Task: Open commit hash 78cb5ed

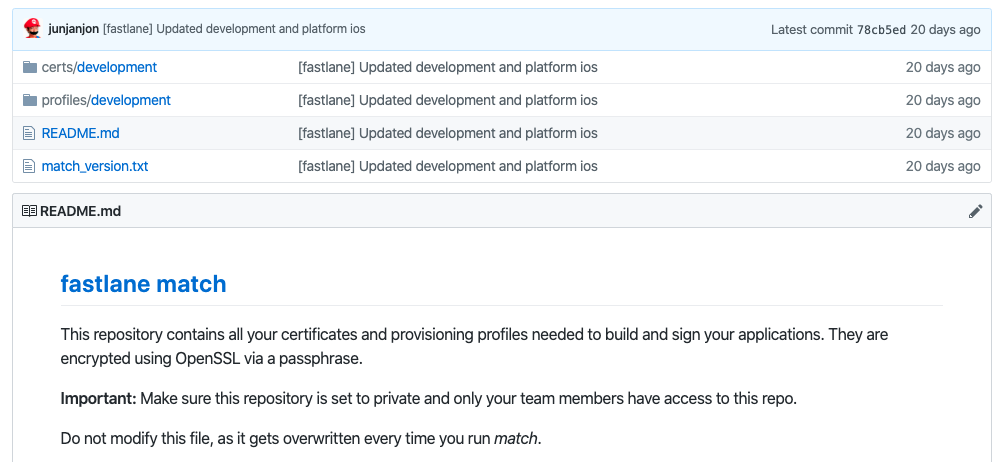Action: click(x=880, y=30)
